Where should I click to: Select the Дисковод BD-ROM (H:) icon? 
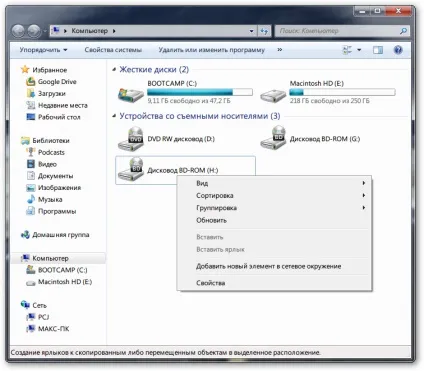131,169
